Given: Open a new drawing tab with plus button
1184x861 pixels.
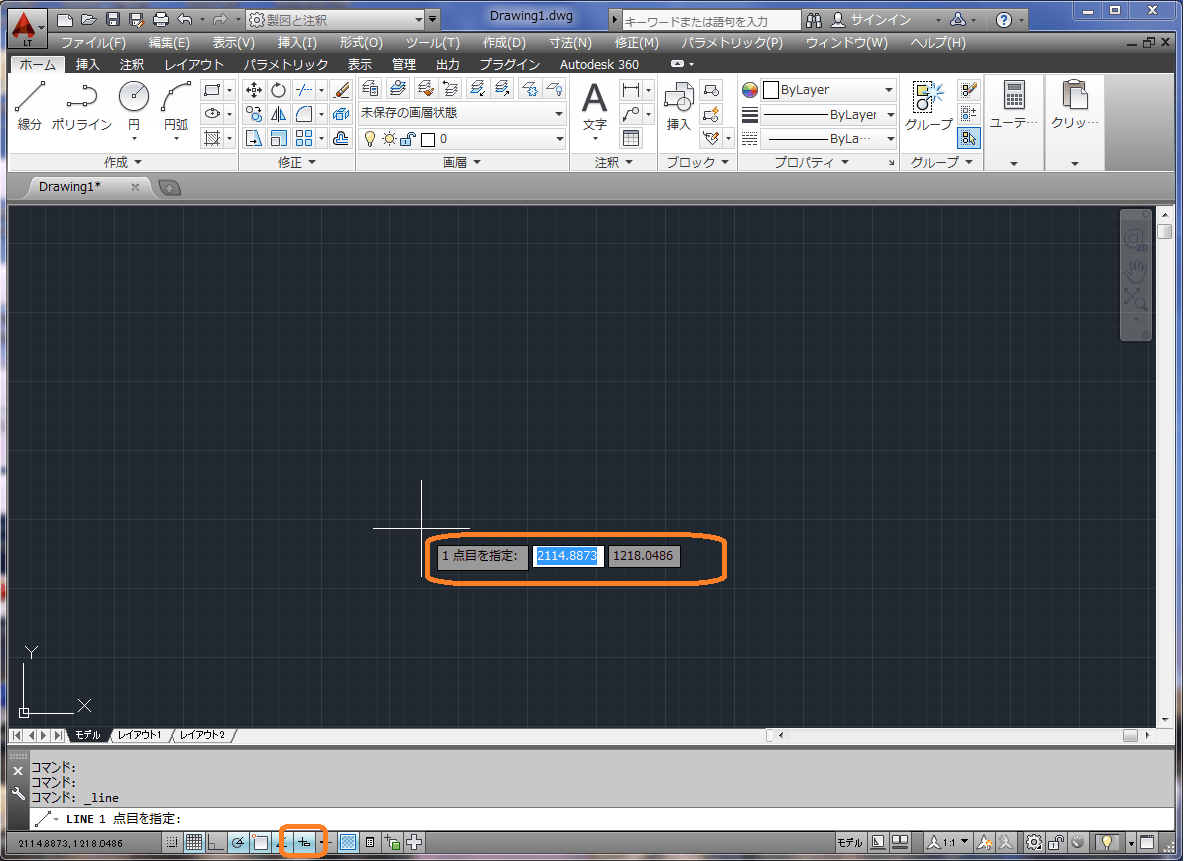Looking at the screenshot, I should pos(170,187).
